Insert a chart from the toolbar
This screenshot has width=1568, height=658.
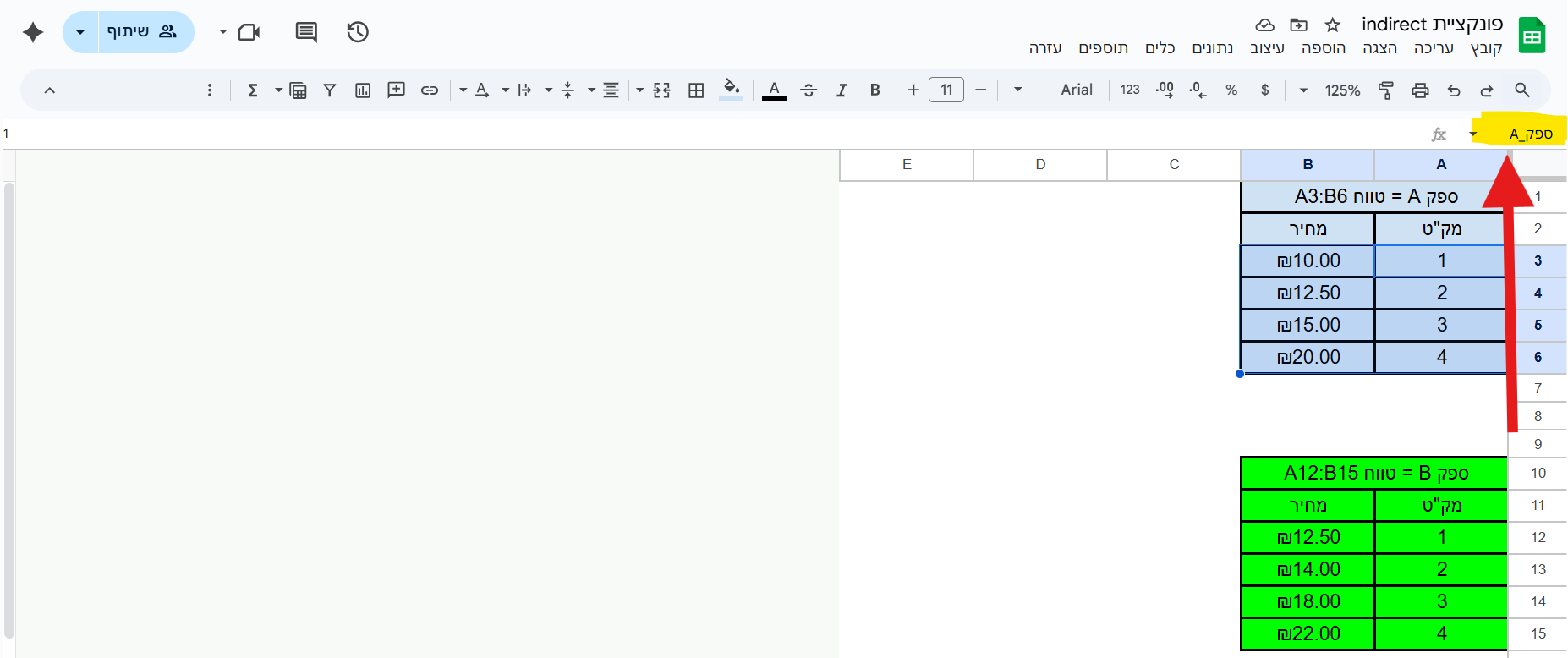363,90
